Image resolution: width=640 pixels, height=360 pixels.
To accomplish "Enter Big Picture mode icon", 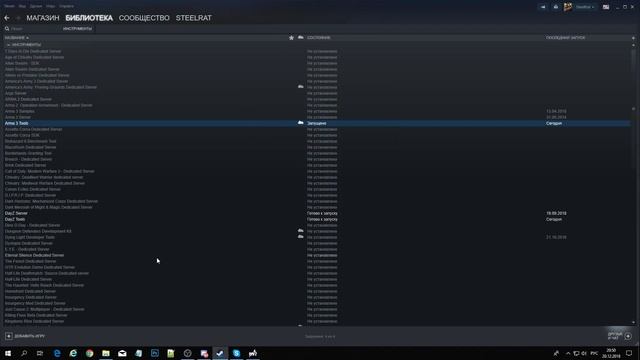I will click(x=606, y=7).
